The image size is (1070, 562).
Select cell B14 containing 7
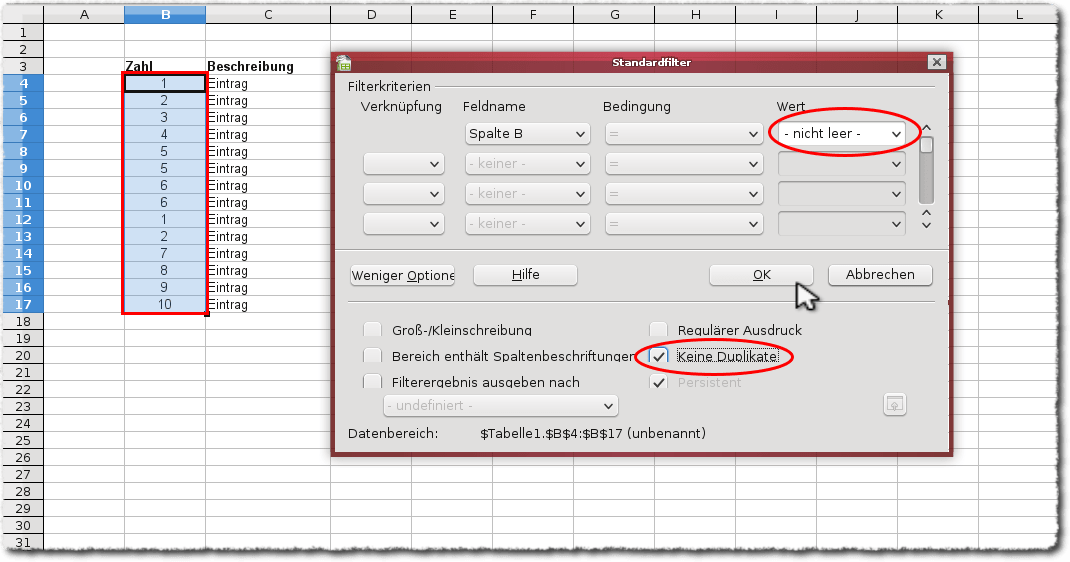[x=165, y=254]
